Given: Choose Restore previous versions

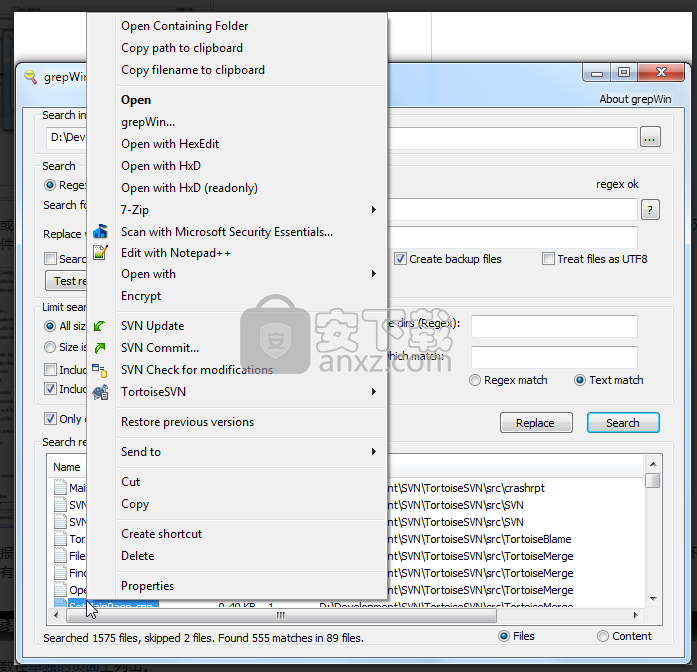Looking at the screenshot, I should pyautogui.click(x=187, y=422).
